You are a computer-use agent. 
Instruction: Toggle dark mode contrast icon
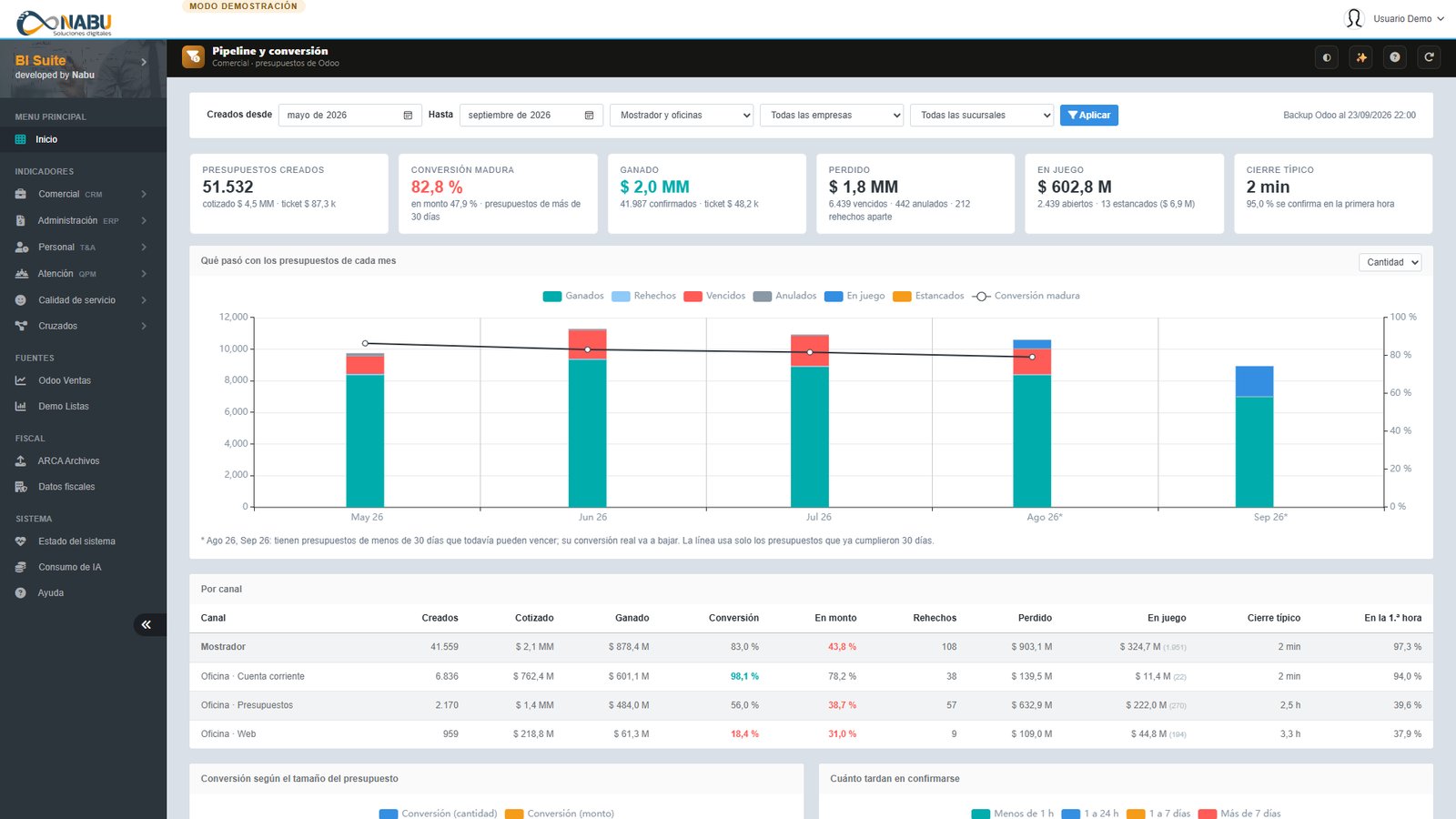[1327, 57]
